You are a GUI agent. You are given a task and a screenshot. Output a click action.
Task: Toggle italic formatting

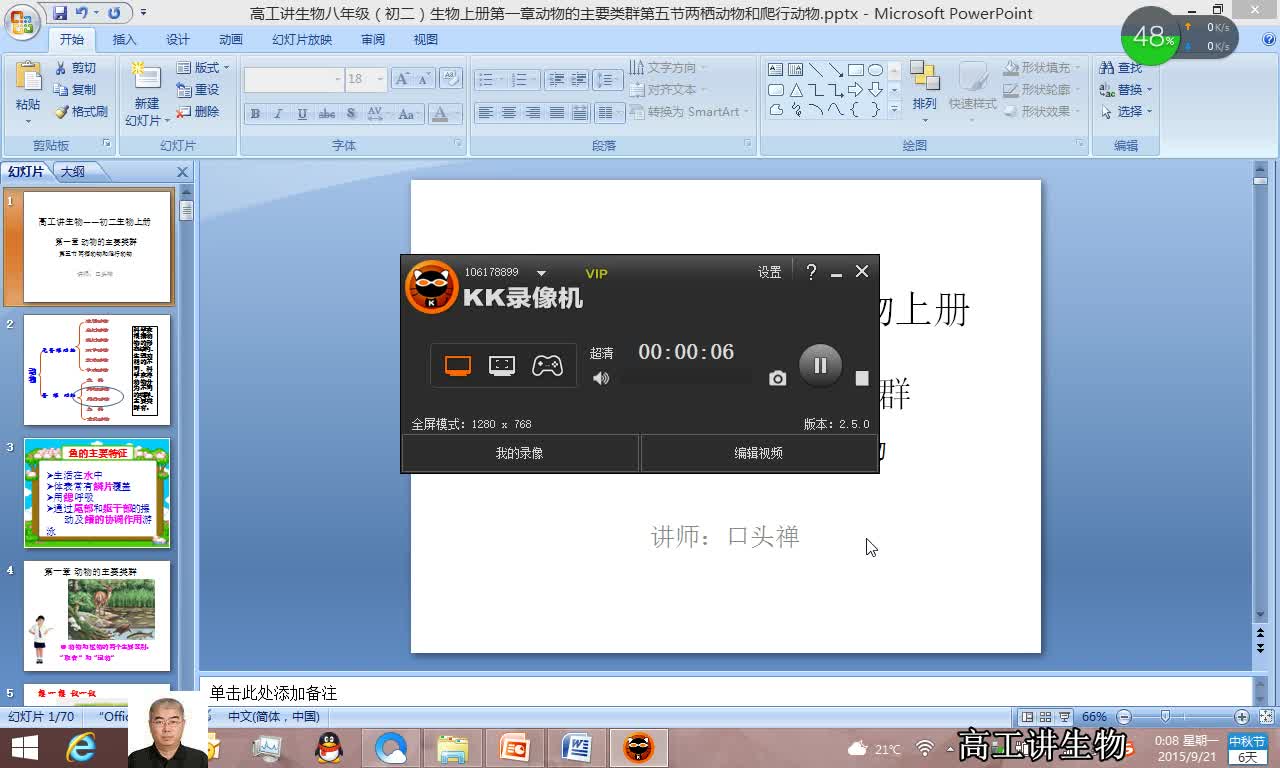click(279, 114)
